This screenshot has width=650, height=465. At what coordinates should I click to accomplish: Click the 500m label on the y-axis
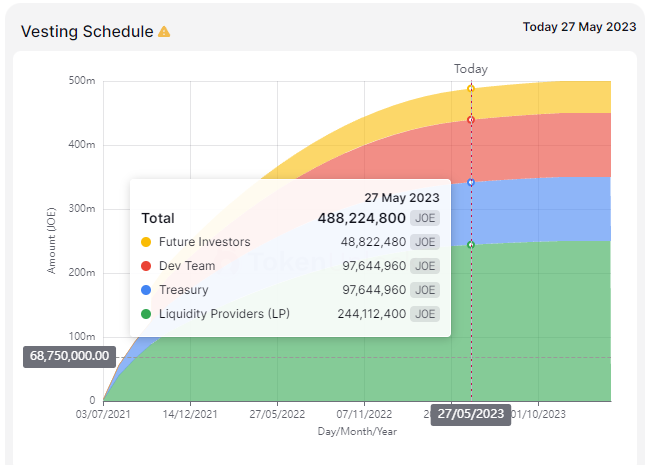82,81
